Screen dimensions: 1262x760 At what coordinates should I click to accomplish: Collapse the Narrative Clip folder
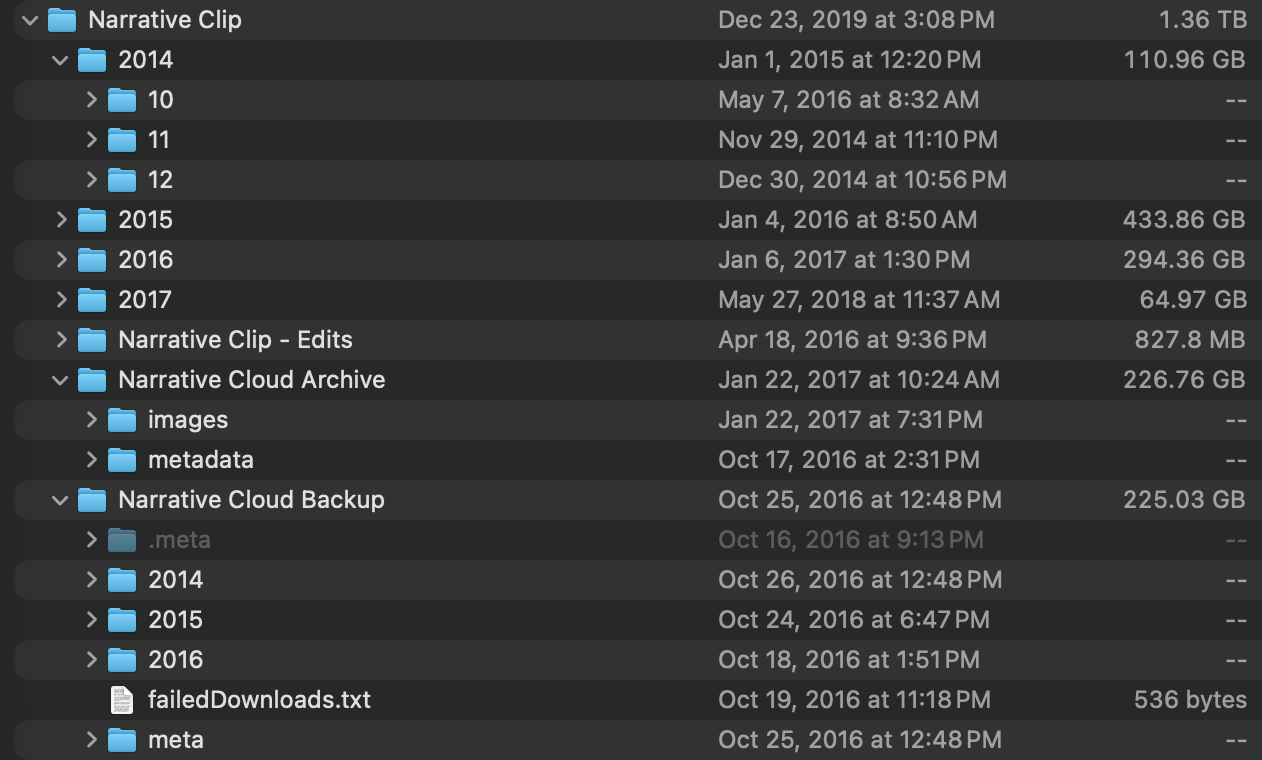pyautogui.click(x=30, y=19)
